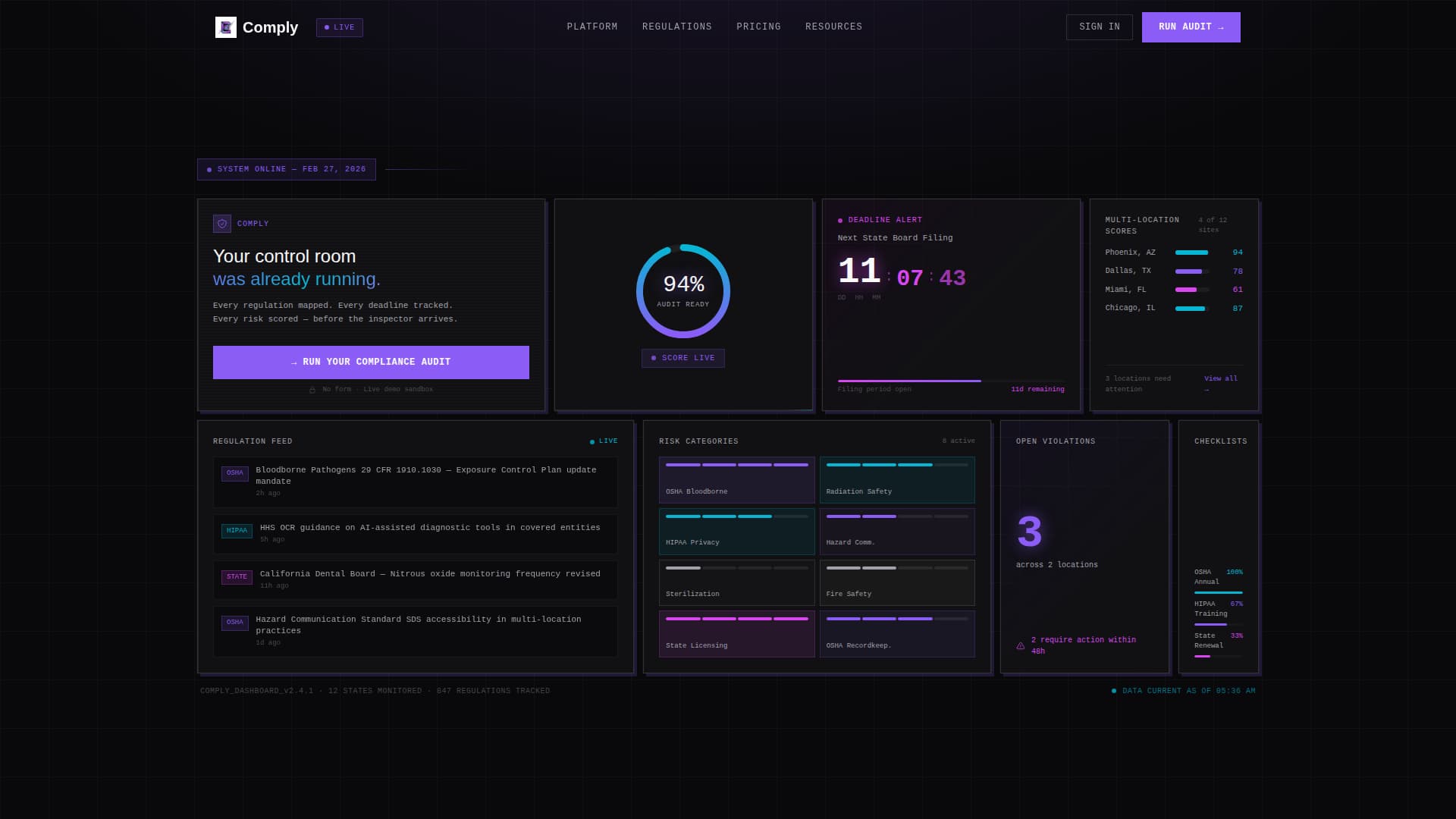Click the shield icon in Comply card
Viewport: 1456px width, 819px height.
pyautogui.click(x=222, y=224)
